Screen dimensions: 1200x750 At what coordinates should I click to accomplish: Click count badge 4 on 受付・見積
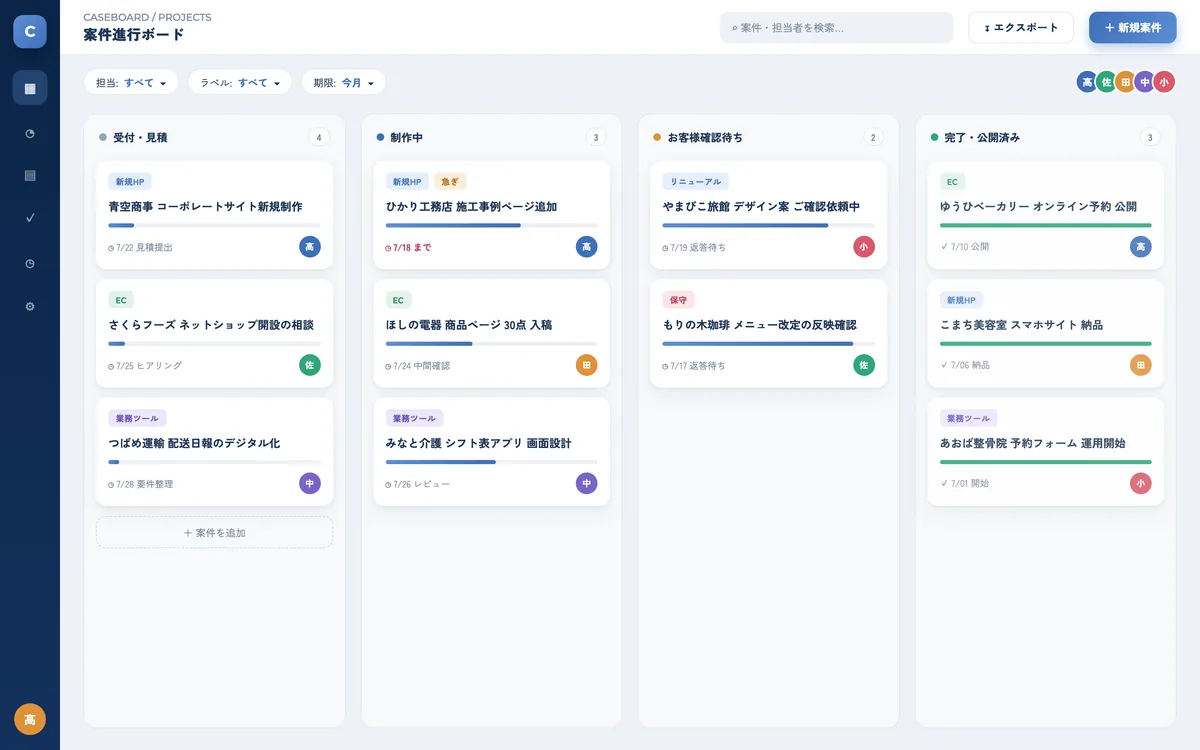[x=319, y=138]
